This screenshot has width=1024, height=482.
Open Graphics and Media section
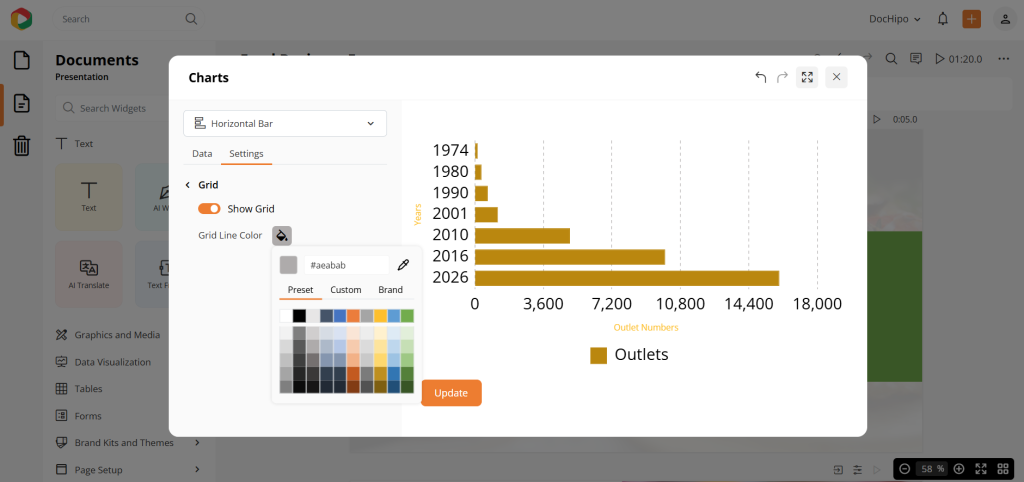108,335
